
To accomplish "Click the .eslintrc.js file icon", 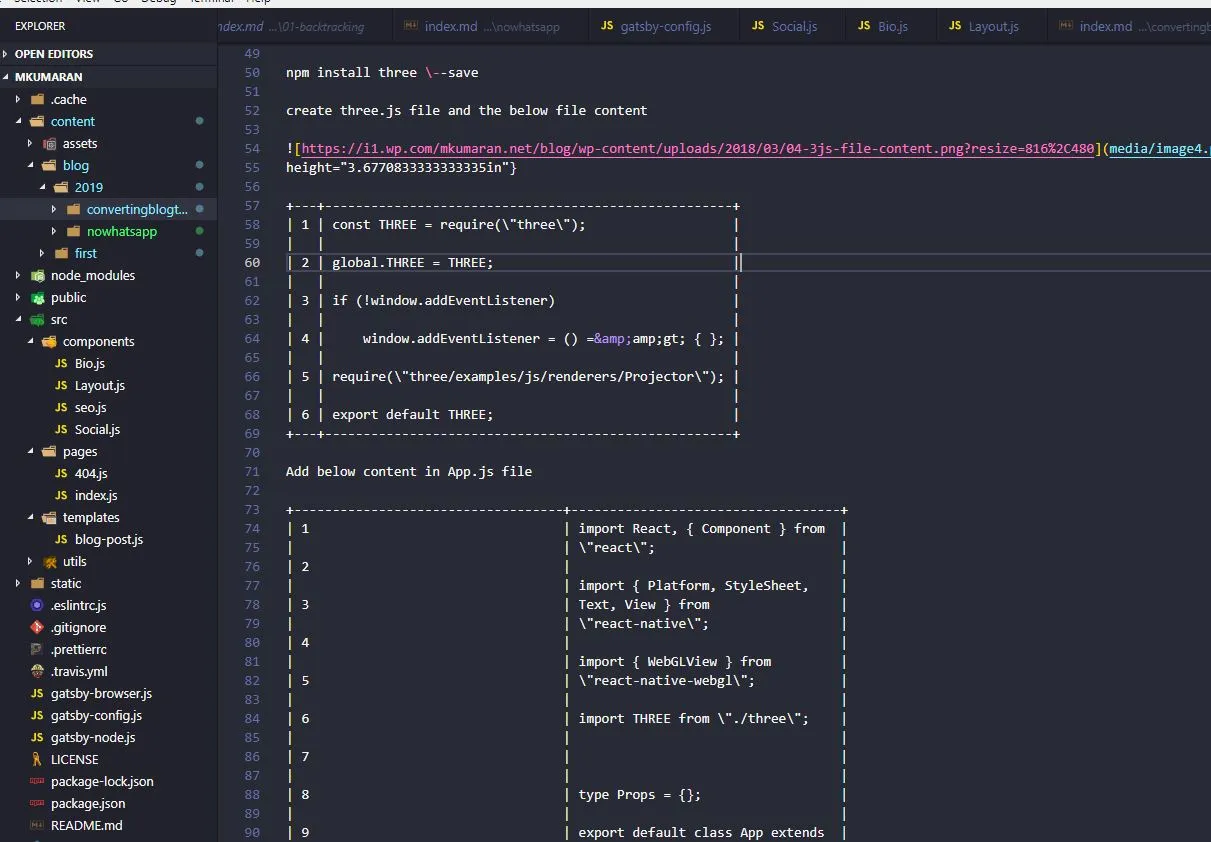I will (38, 605).
